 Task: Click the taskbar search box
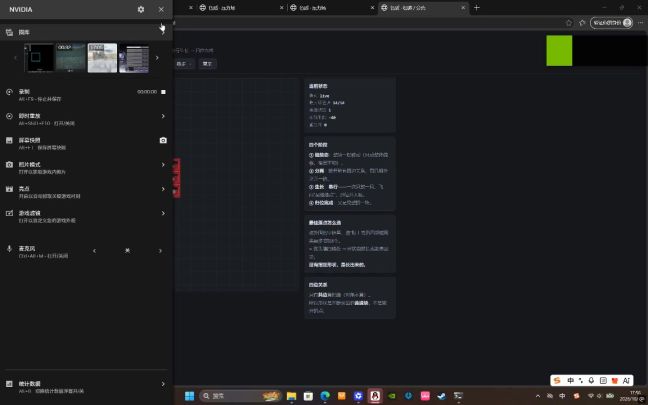(x=241, y=396)
